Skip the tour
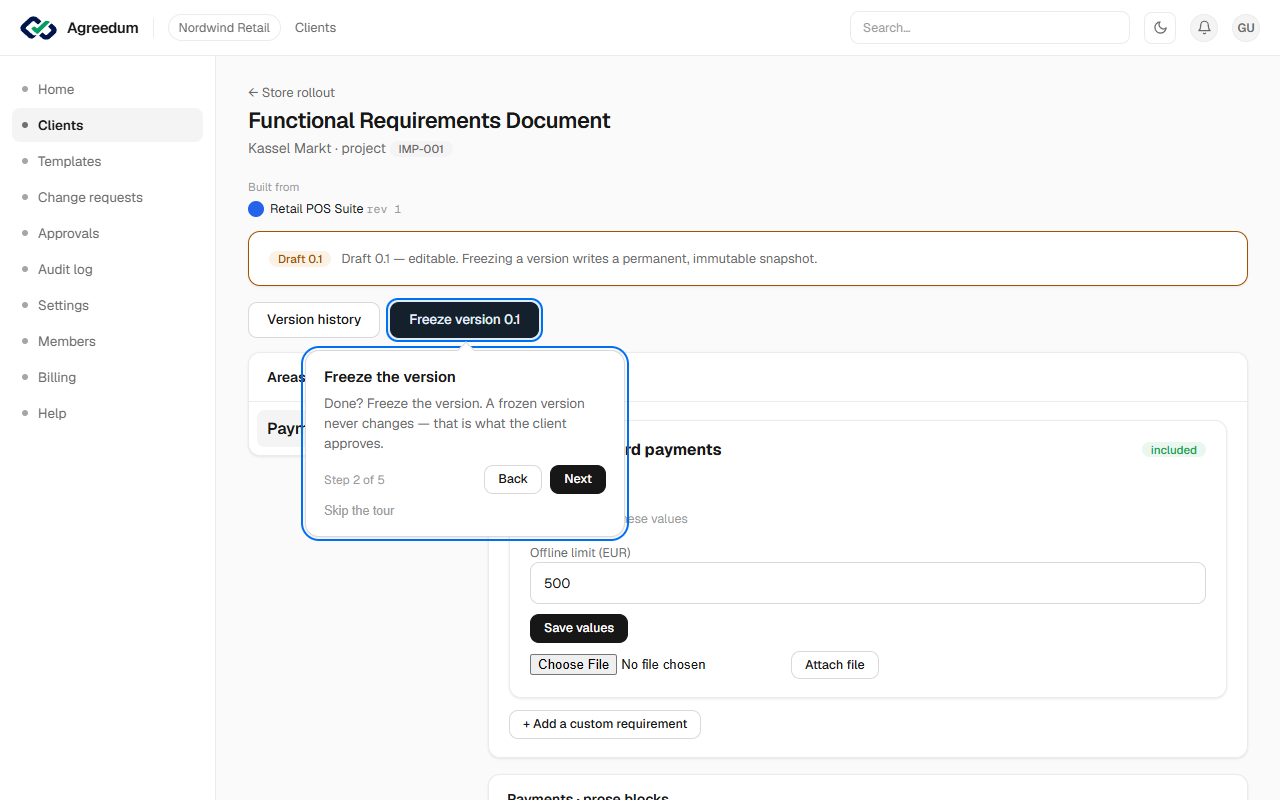The height and width of the screenshot is (800, 1280). [x=359, y=511]
